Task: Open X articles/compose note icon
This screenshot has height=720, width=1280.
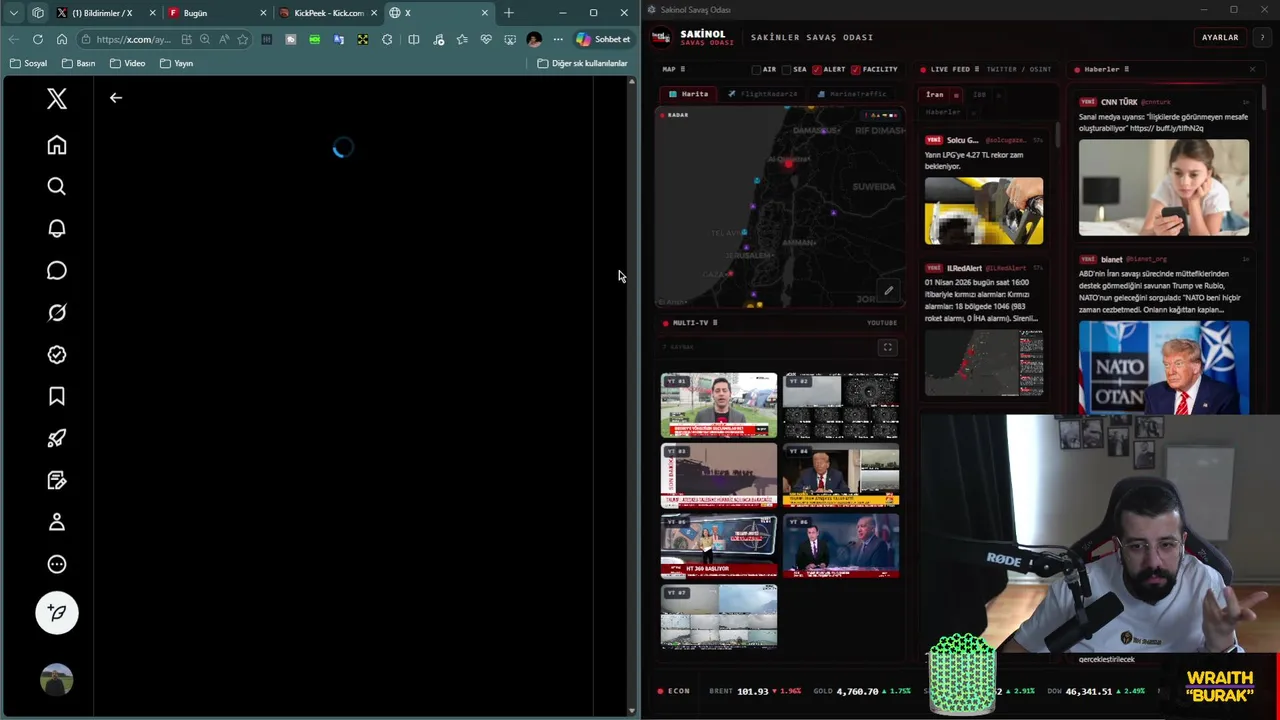Action: tap(57, 480)
